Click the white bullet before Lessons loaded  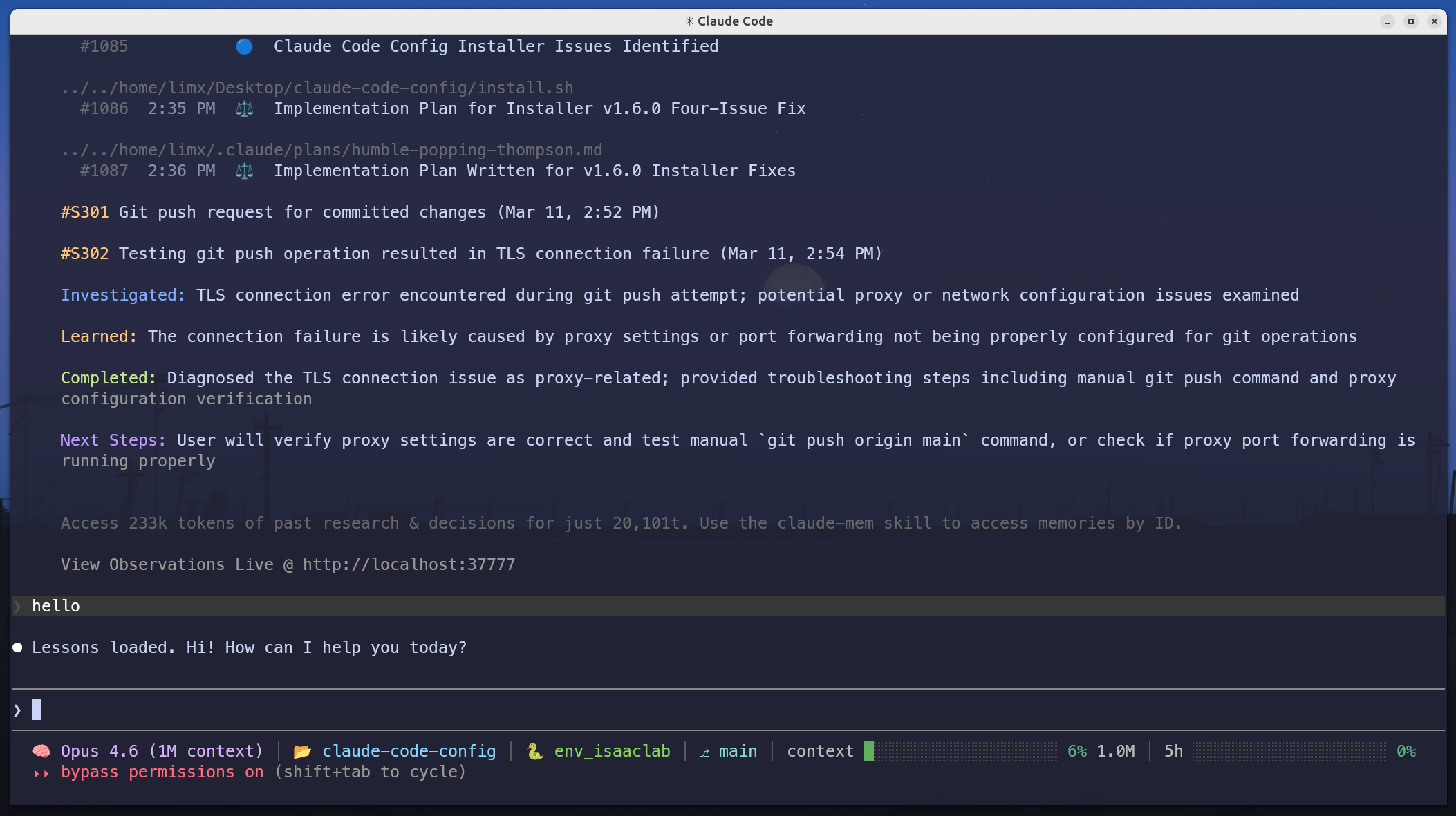(17, 647)
